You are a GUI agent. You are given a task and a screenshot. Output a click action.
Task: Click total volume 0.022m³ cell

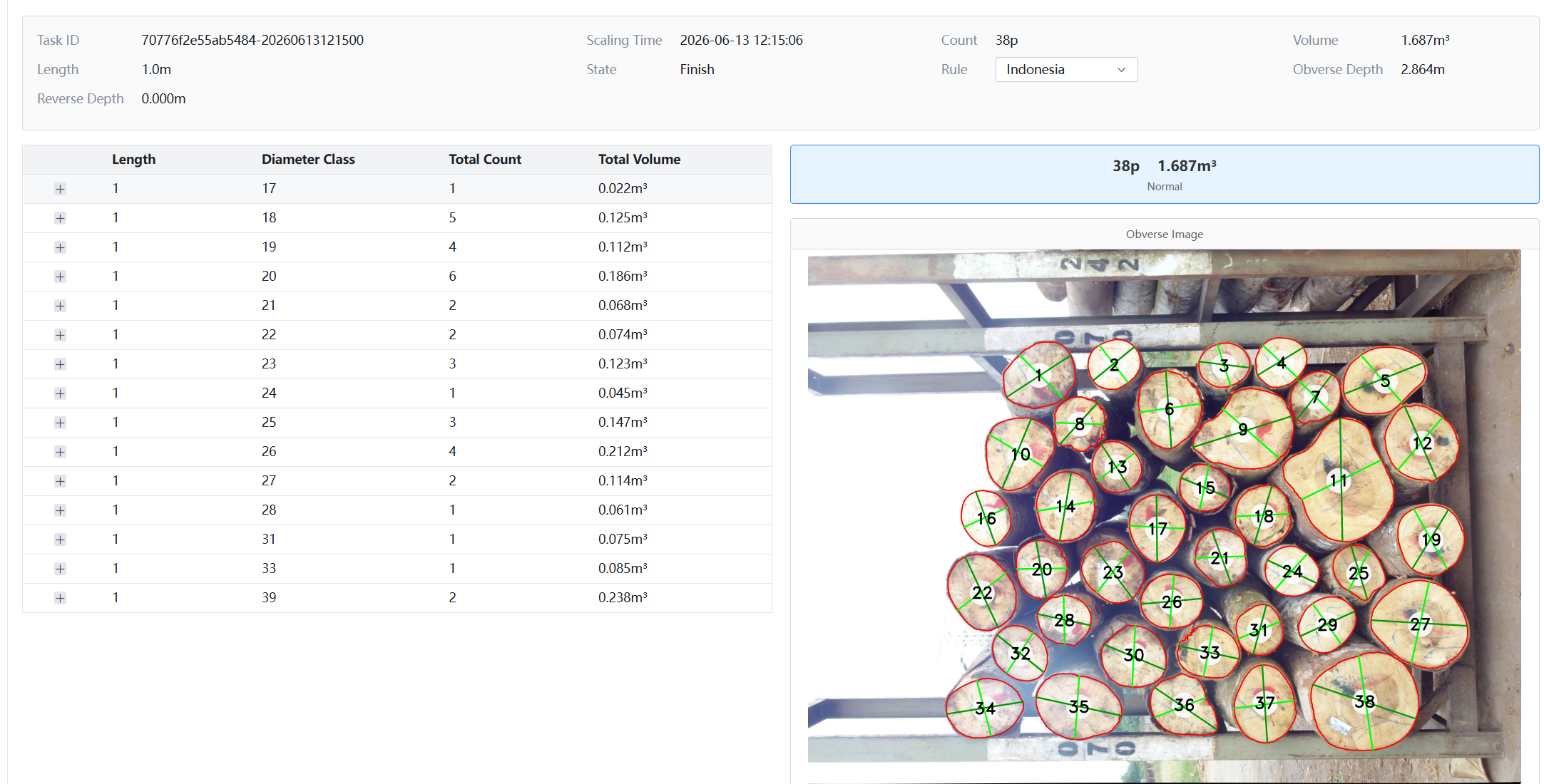(x=623, y=188)
